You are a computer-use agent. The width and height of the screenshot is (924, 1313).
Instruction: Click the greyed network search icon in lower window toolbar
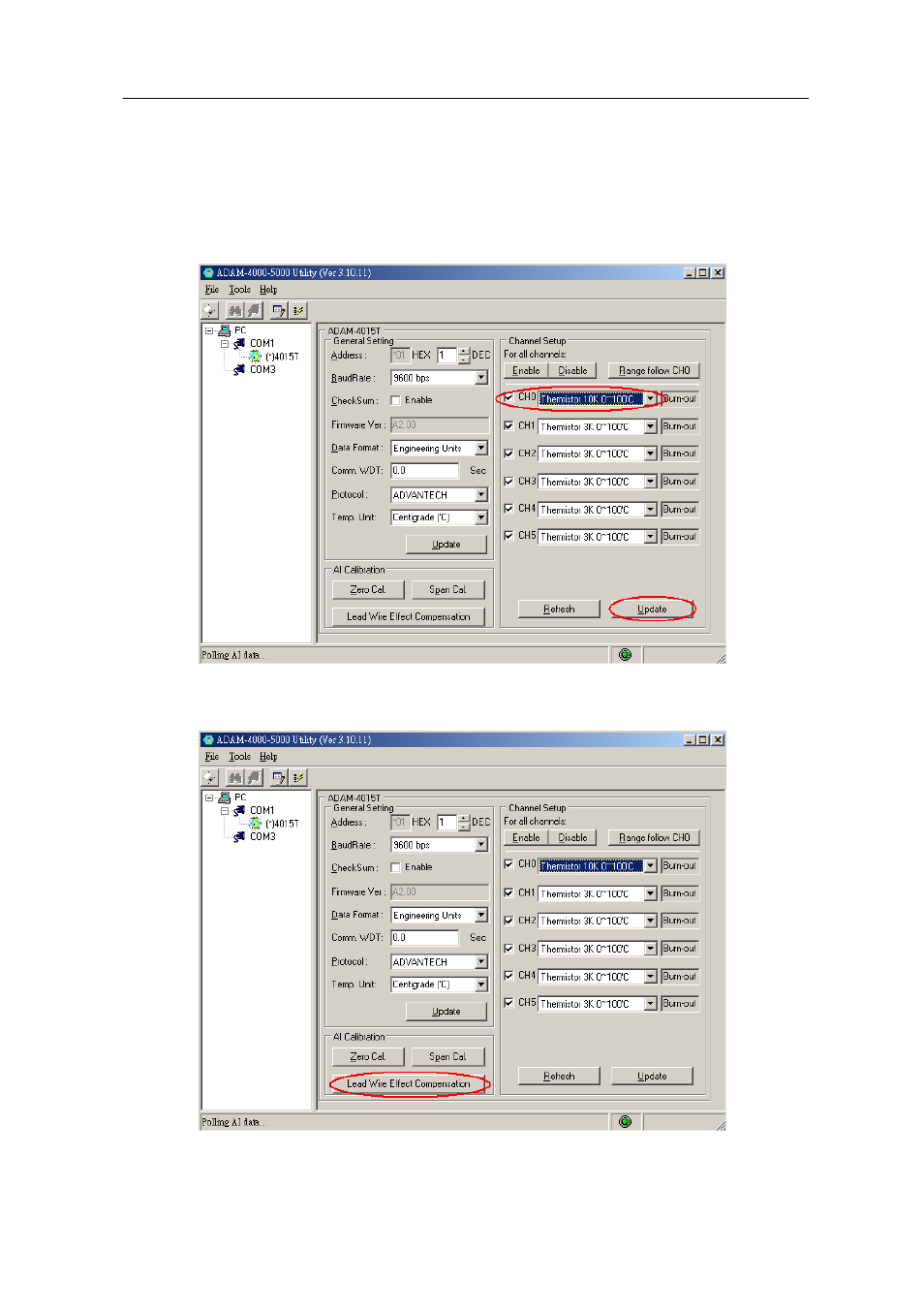pyautogui.click(x=254, y=778)
